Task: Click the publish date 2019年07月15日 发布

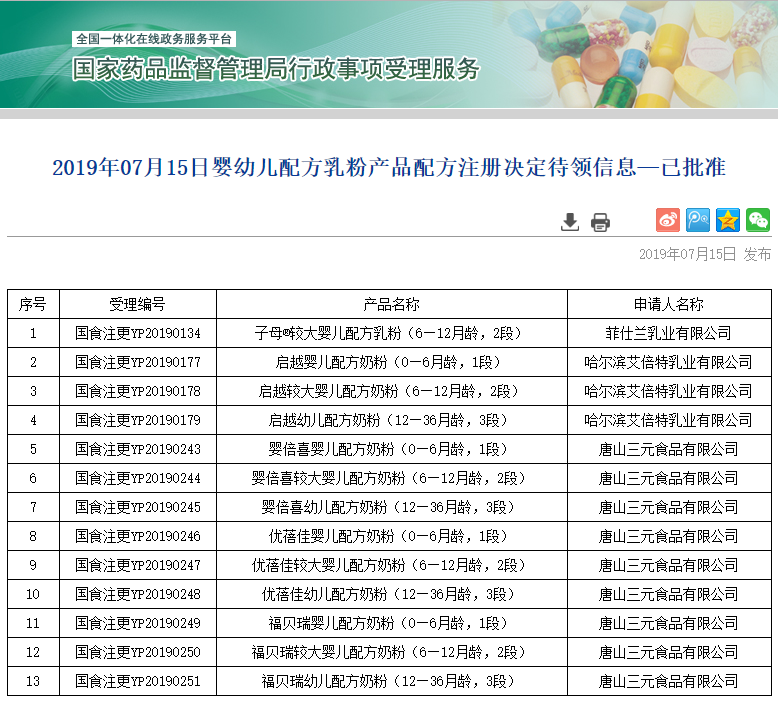Action: (x=705, y=255)
